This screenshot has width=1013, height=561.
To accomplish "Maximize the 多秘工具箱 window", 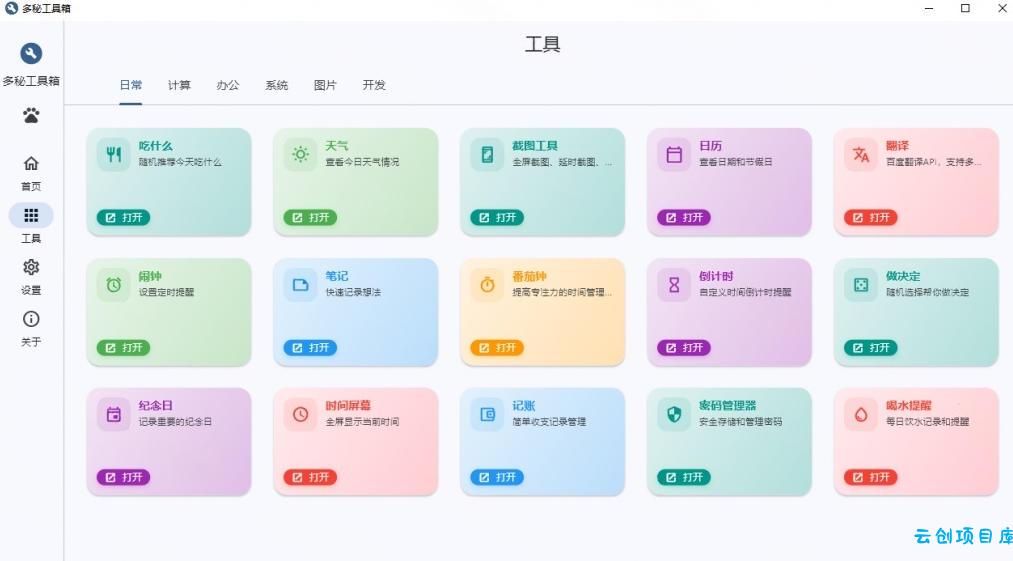I will 965,8.
